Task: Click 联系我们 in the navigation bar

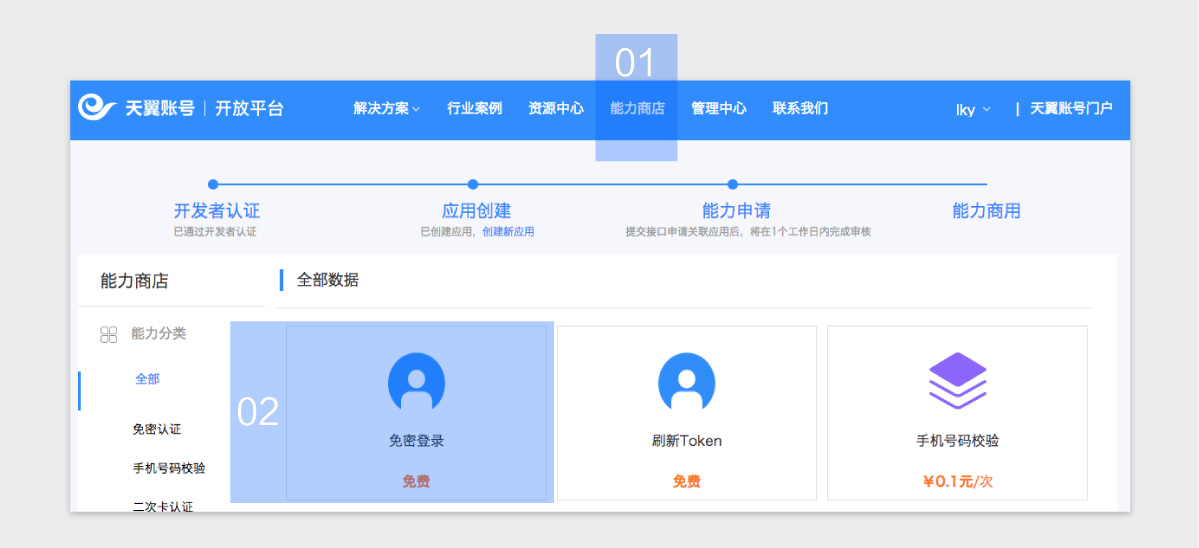Action: coord(800,109)
